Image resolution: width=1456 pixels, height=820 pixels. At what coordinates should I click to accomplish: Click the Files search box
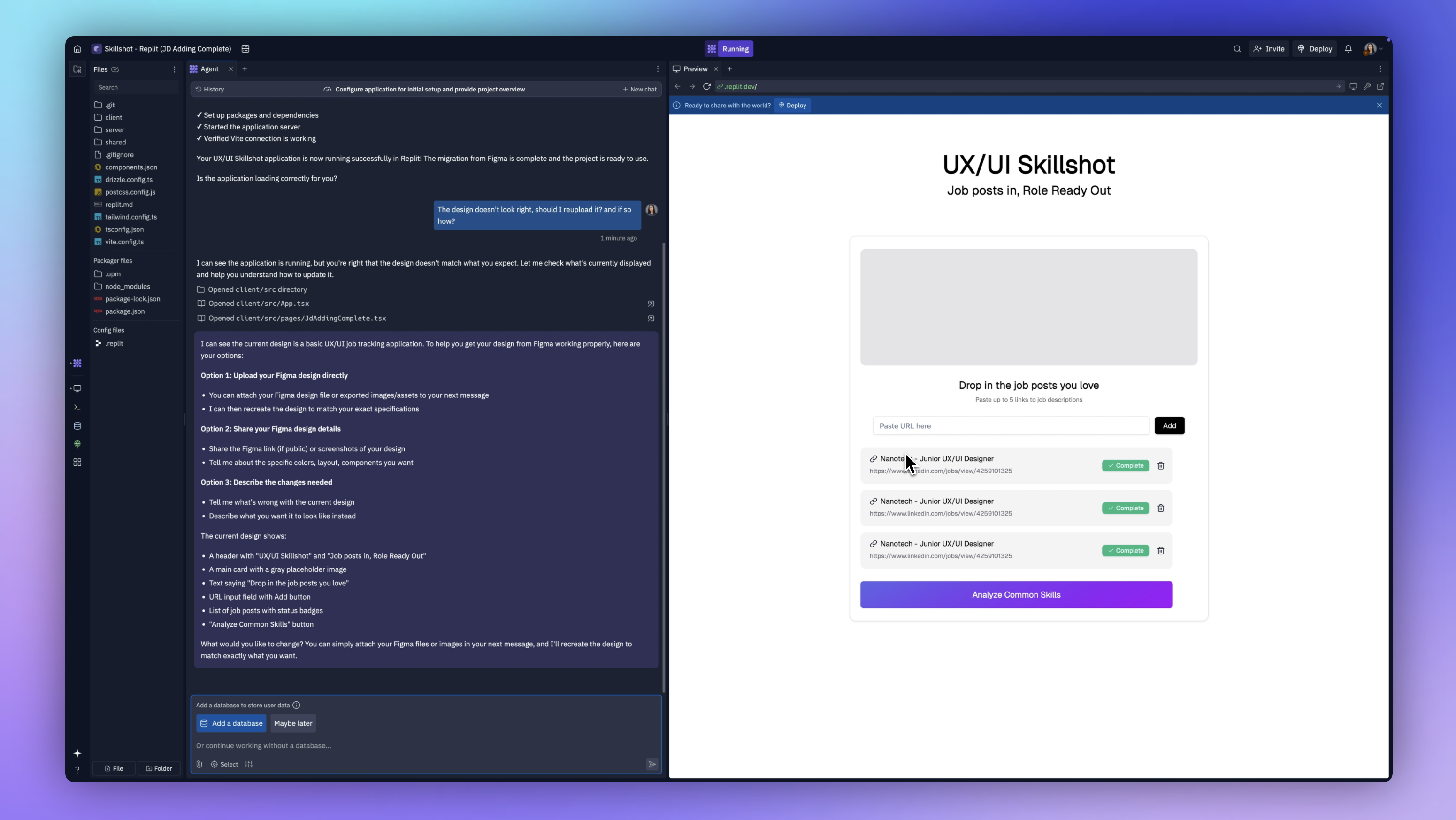136,87
